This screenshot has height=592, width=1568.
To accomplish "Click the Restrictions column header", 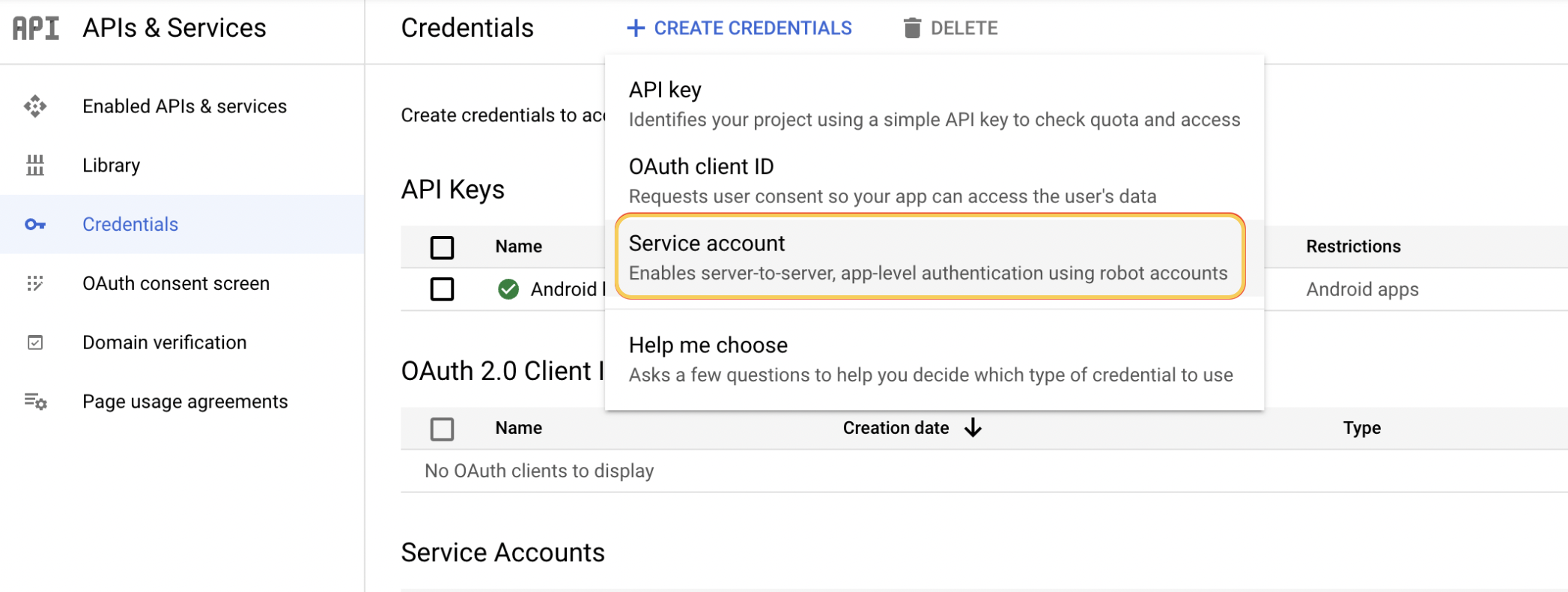I will pos(1353,247).
